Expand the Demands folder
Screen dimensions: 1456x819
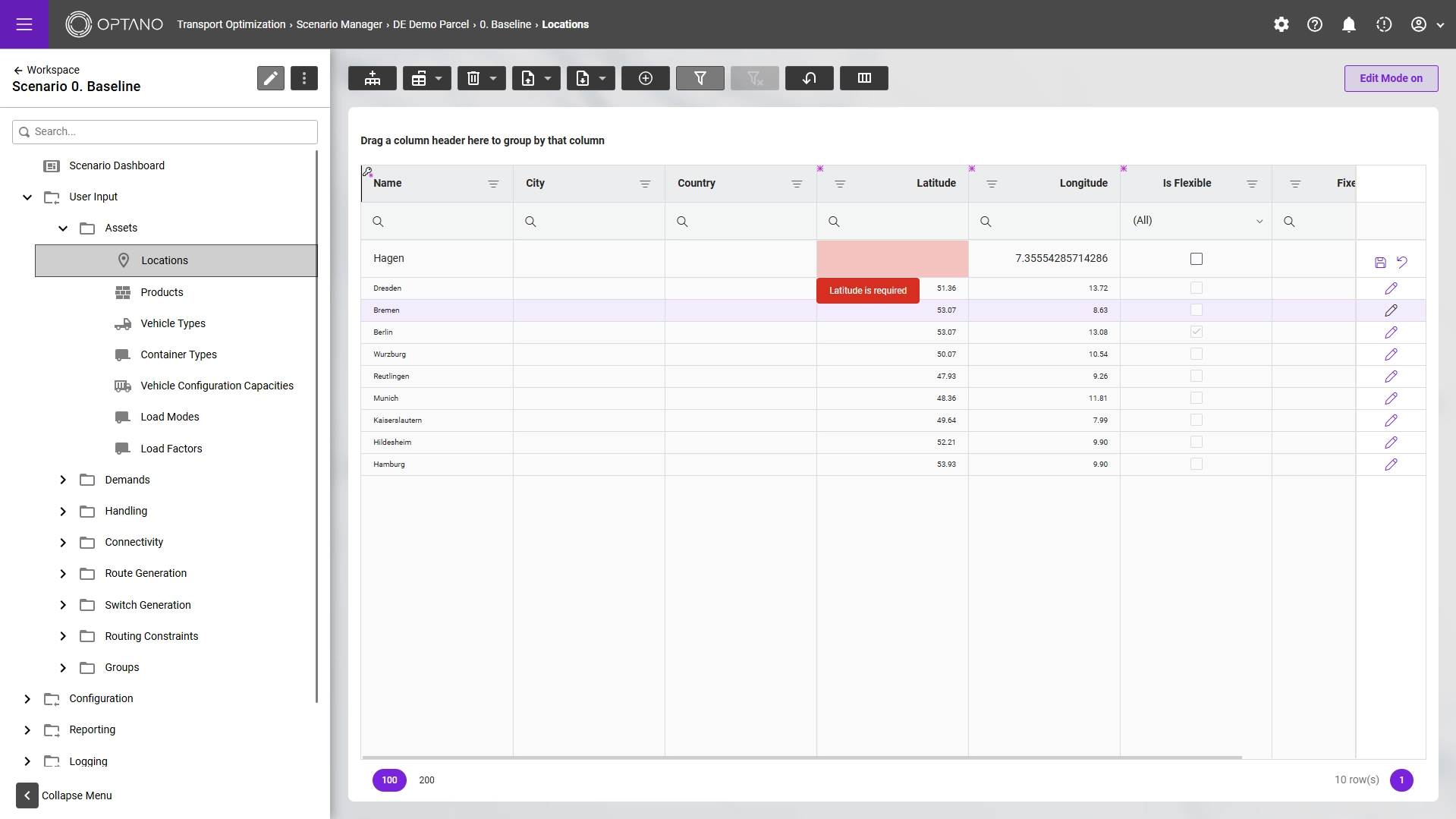pos(63,480)
